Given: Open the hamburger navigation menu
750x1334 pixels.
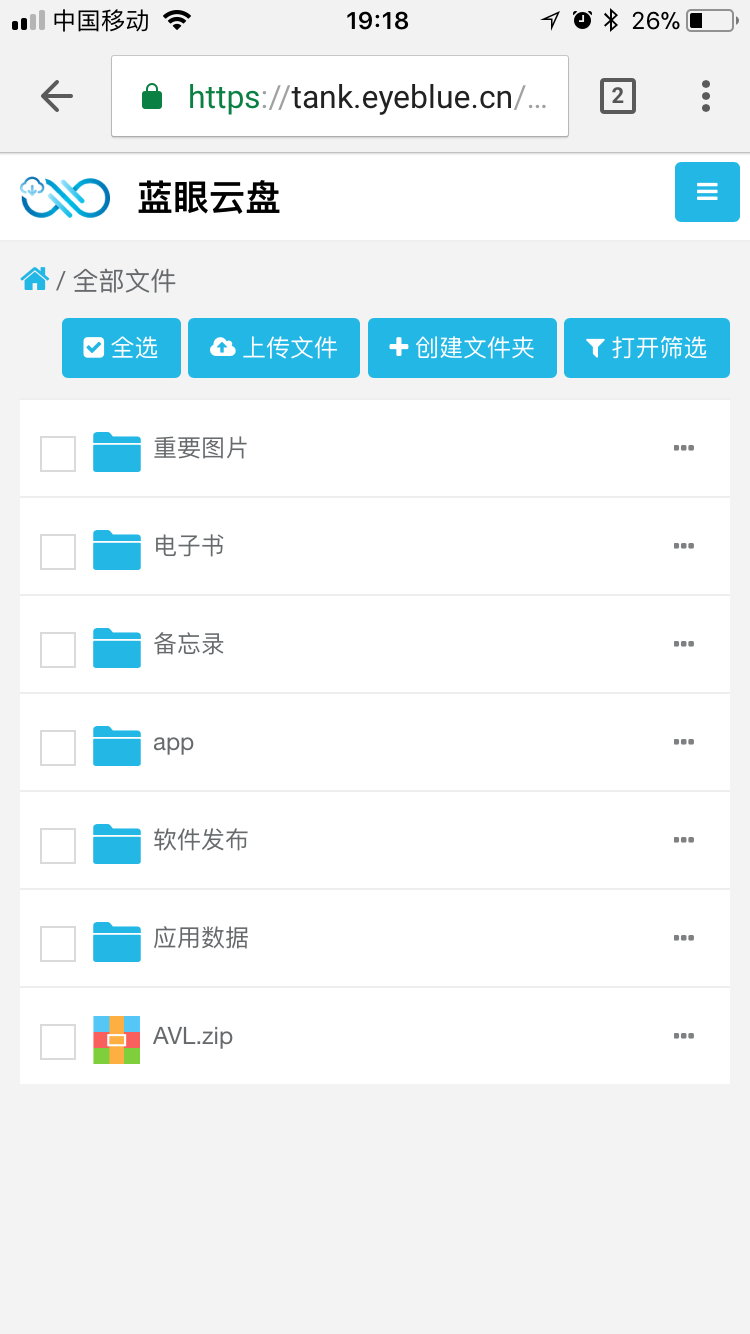Looking at the screenshot, I should pyautogui.click(x=707, y=192).
